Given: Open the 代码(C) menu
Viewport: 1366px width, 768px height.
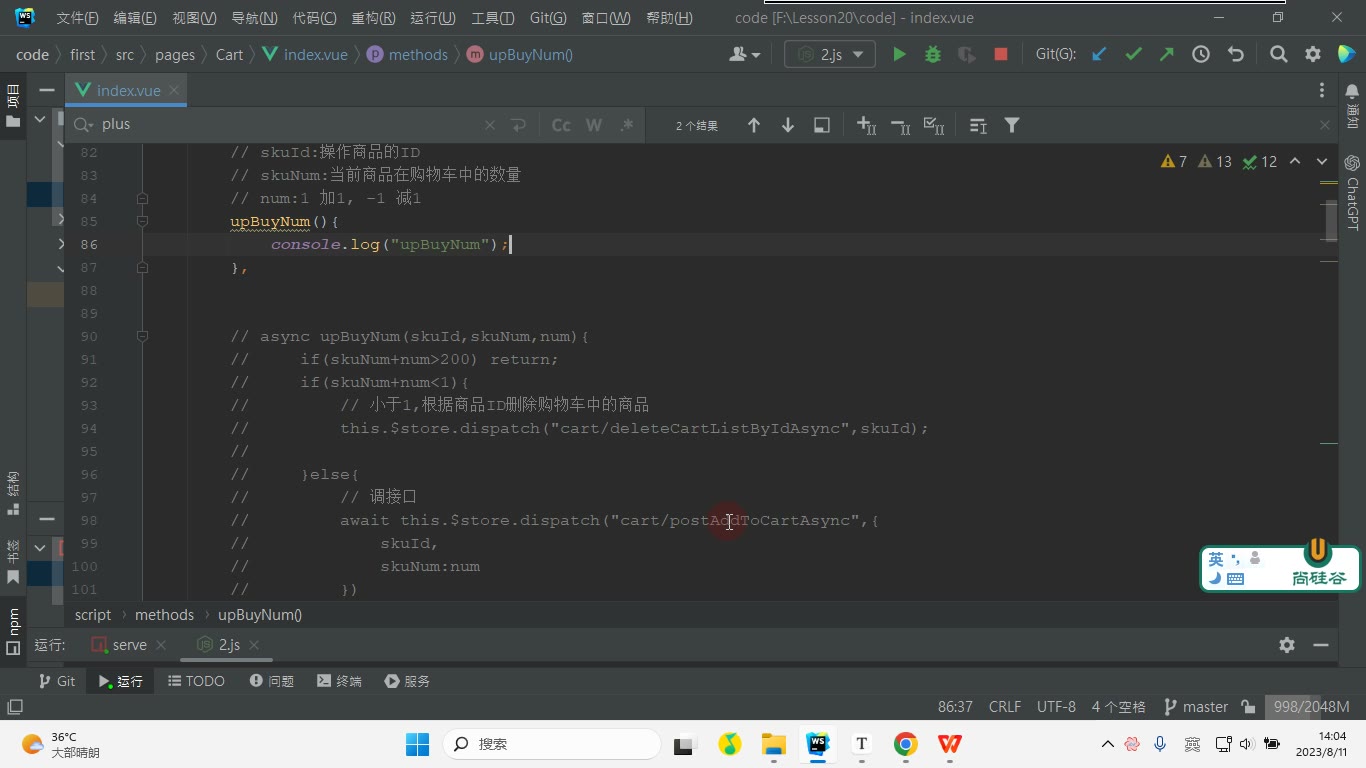Looking at the screenshot, I should click(314, 18).
